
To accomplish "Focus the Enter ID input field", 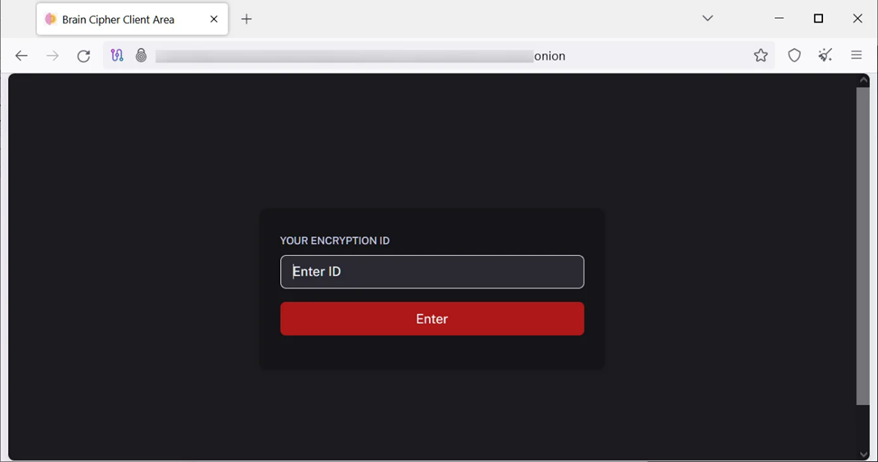I will [432, 272].
